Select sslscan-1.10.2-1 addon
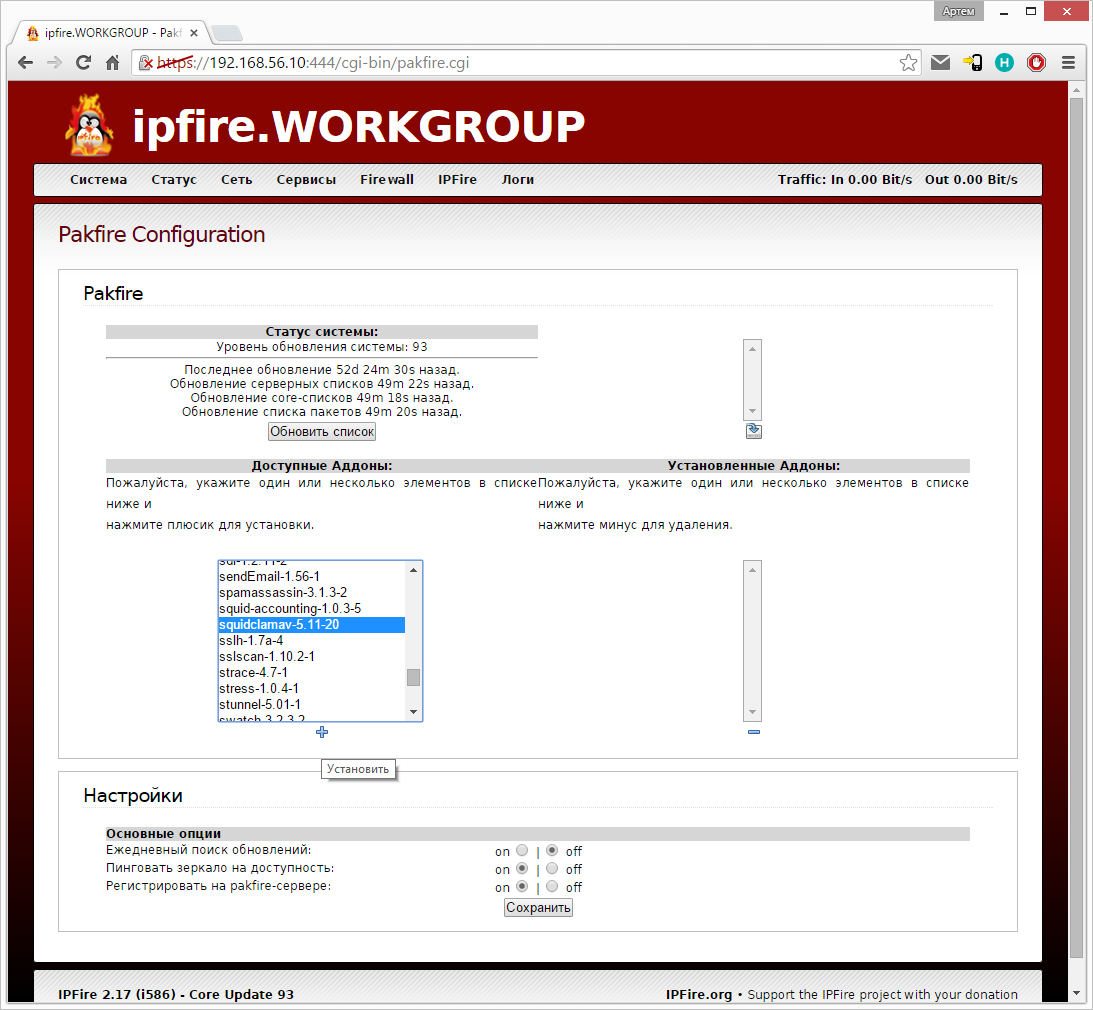 [x=312, y=657]
